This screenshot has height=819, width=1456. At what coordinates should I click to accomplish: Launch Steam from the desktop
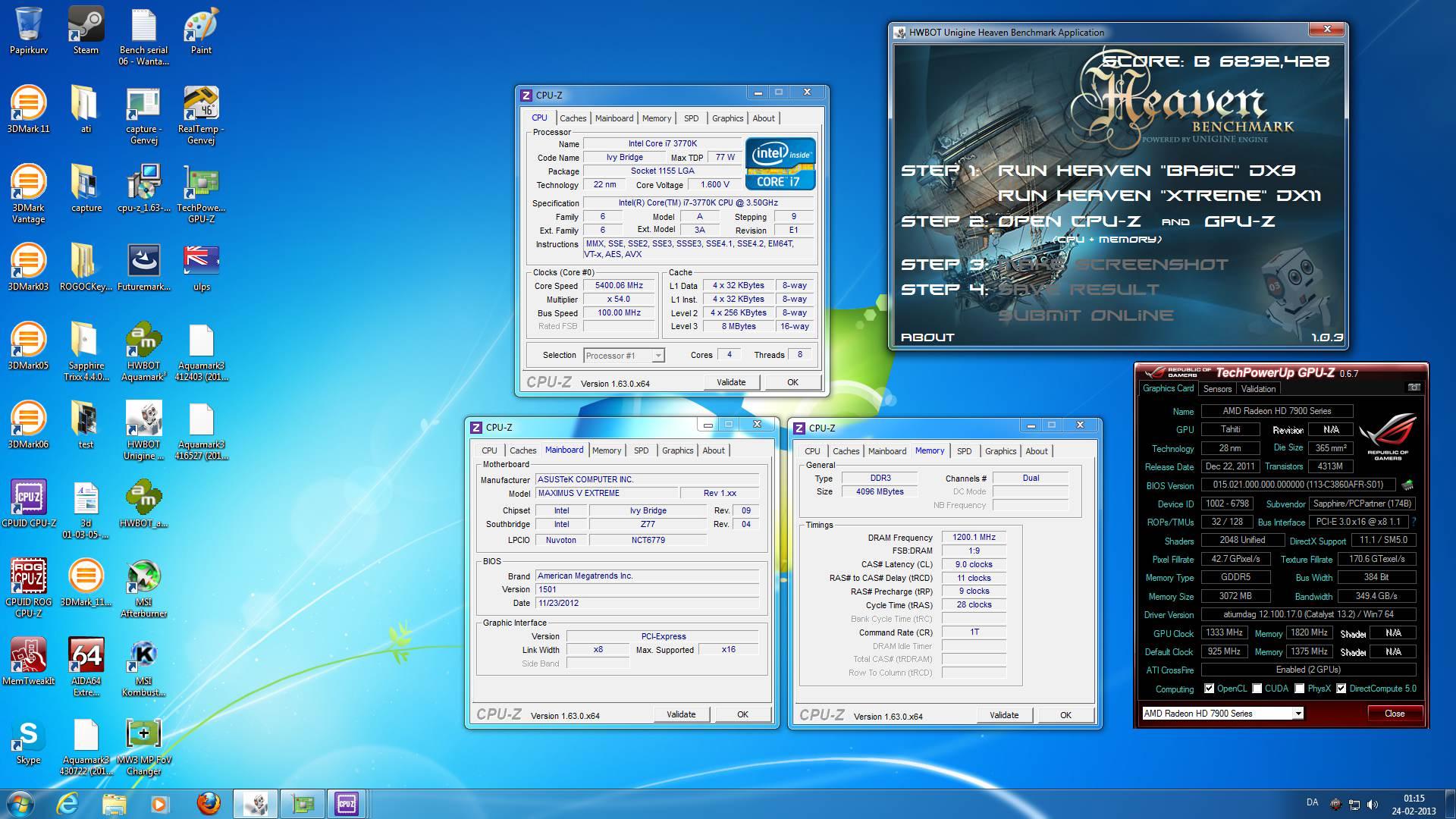tap(86, 31)
